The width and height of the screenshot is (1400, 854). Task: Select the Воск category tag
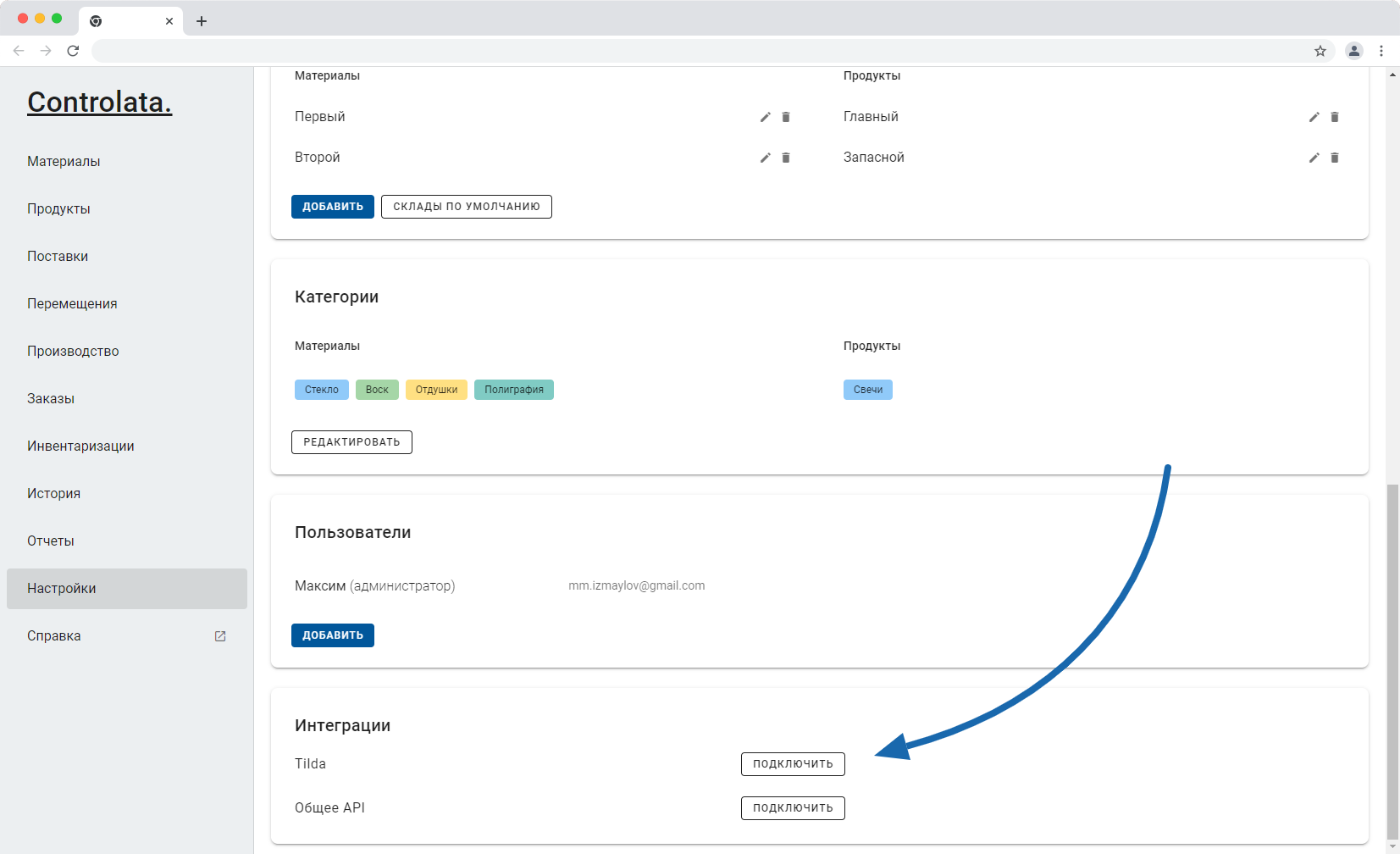click(x=377, y=390)
